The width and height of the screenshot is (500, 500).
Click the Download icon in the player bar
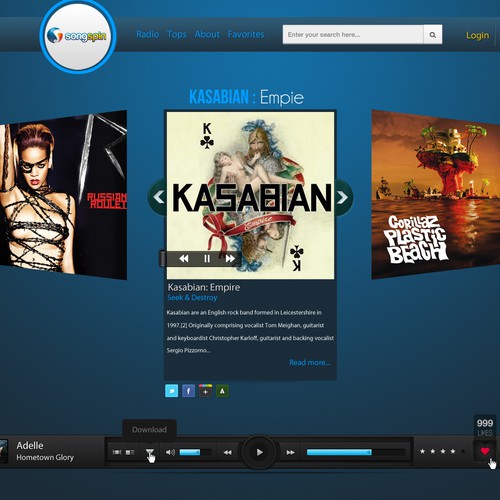point(150,452)
